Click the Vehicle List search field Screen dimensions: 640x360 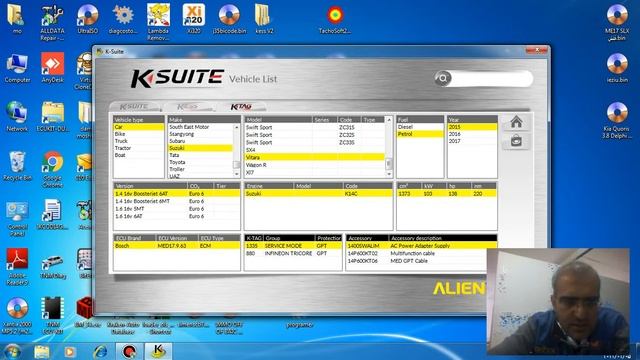(x=491, y=78)
